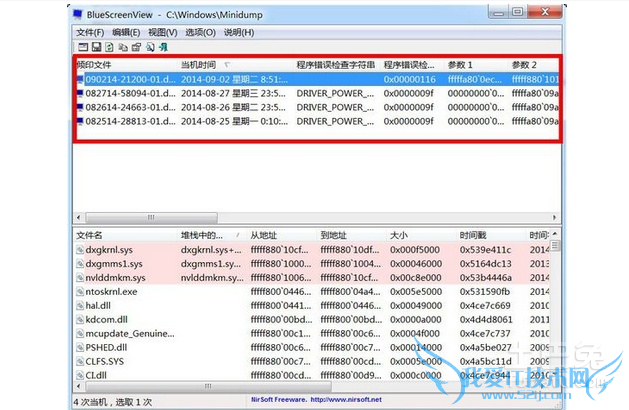Click the PSHED.dll file icon

pyautogui.click(x=80, y=347)
